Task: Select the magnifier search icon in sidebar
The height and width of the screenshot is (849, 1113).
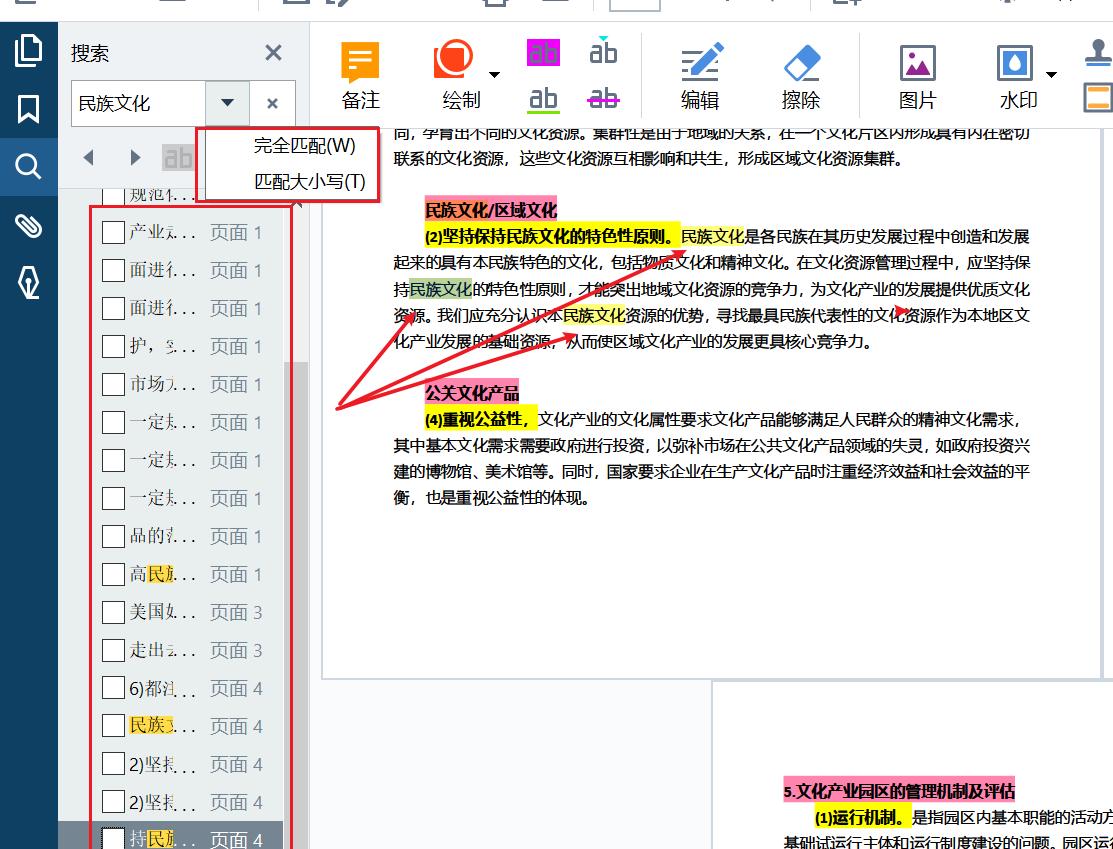Action: [28, 167]
